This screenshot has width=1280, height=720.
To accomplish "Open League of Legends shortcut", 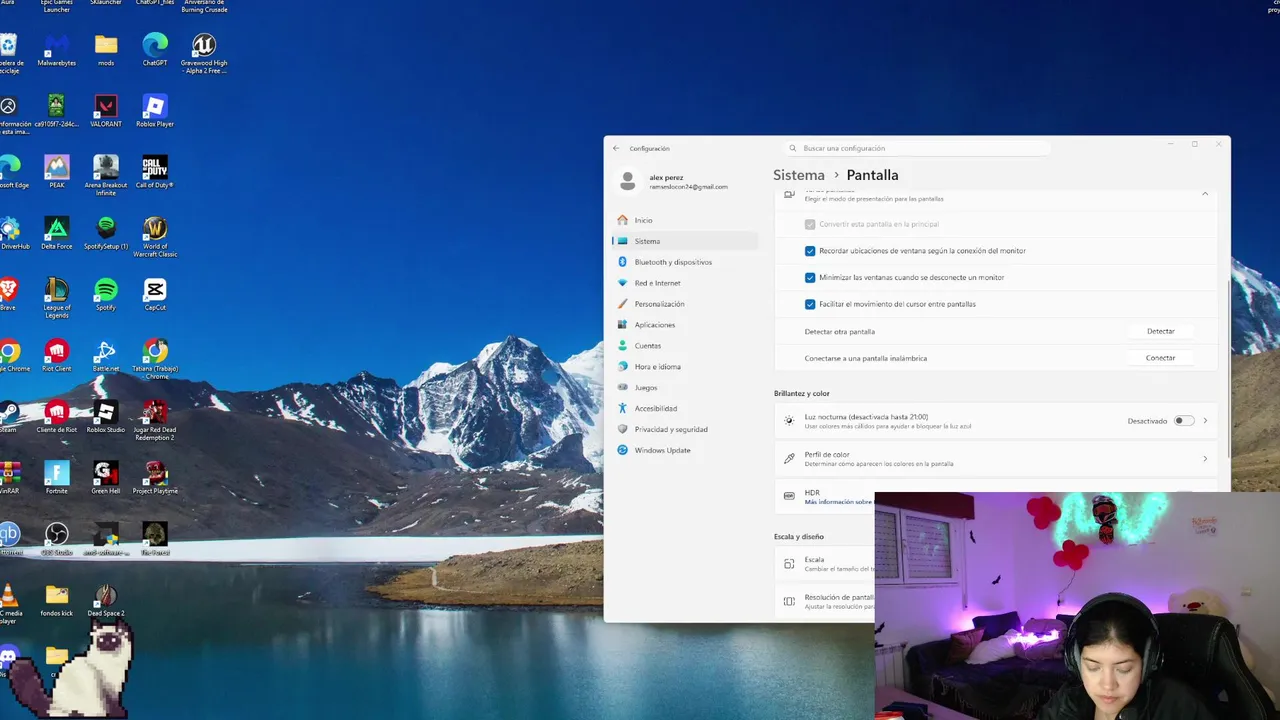I will [57, 298].
